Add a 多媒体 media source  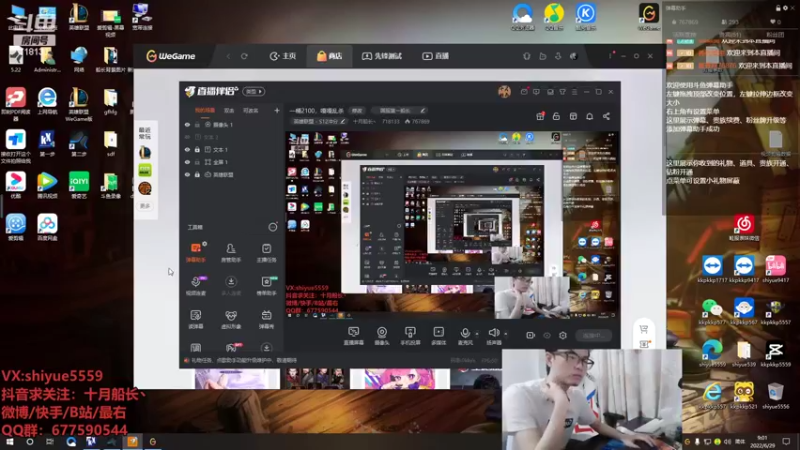tap(438, 336)
